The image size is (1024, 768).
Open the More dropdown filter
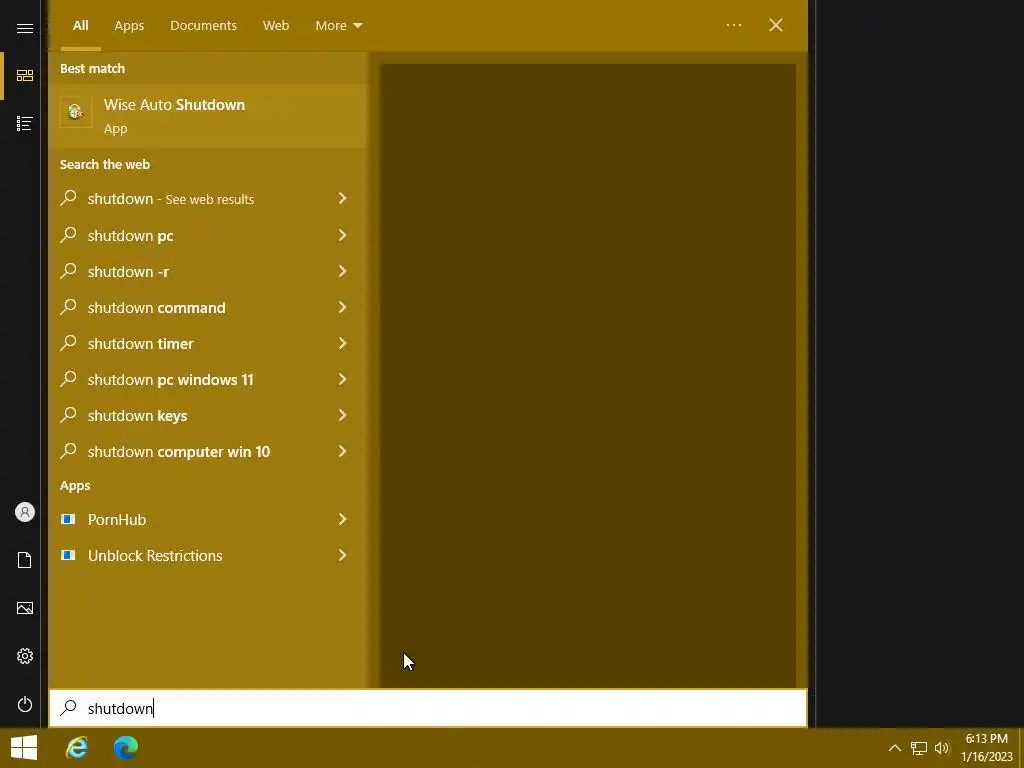pos(338,25)
